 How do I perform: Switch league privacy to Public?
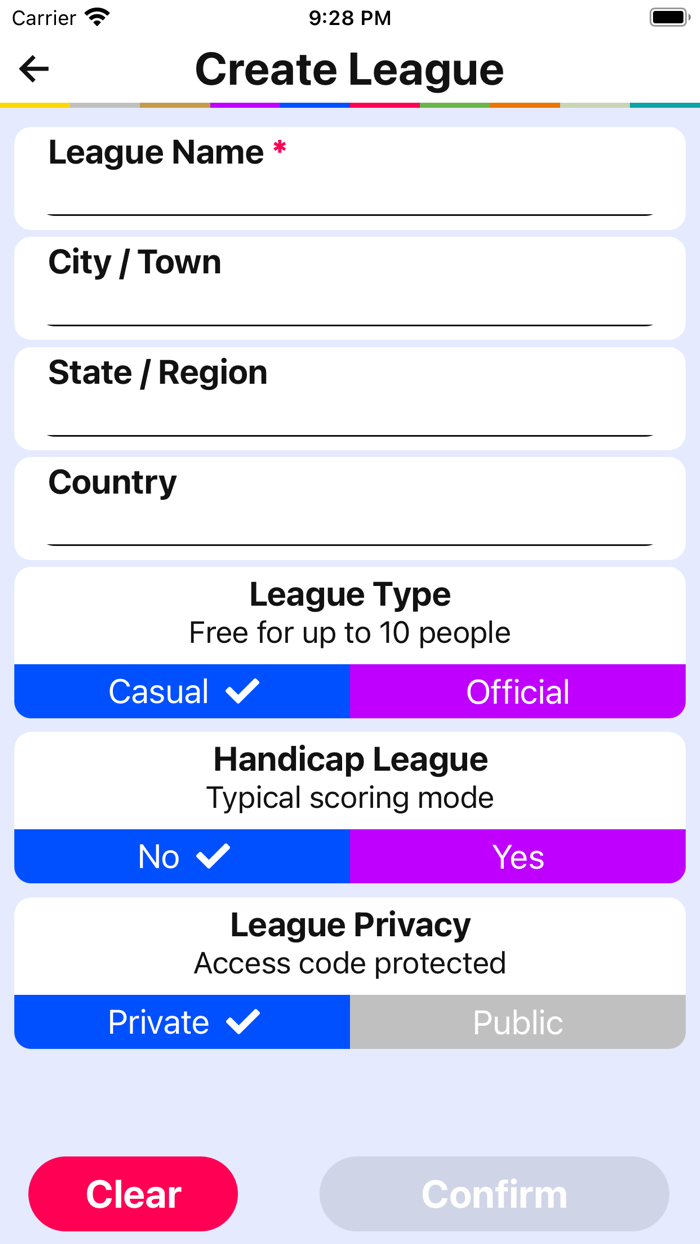point(517,1021)
